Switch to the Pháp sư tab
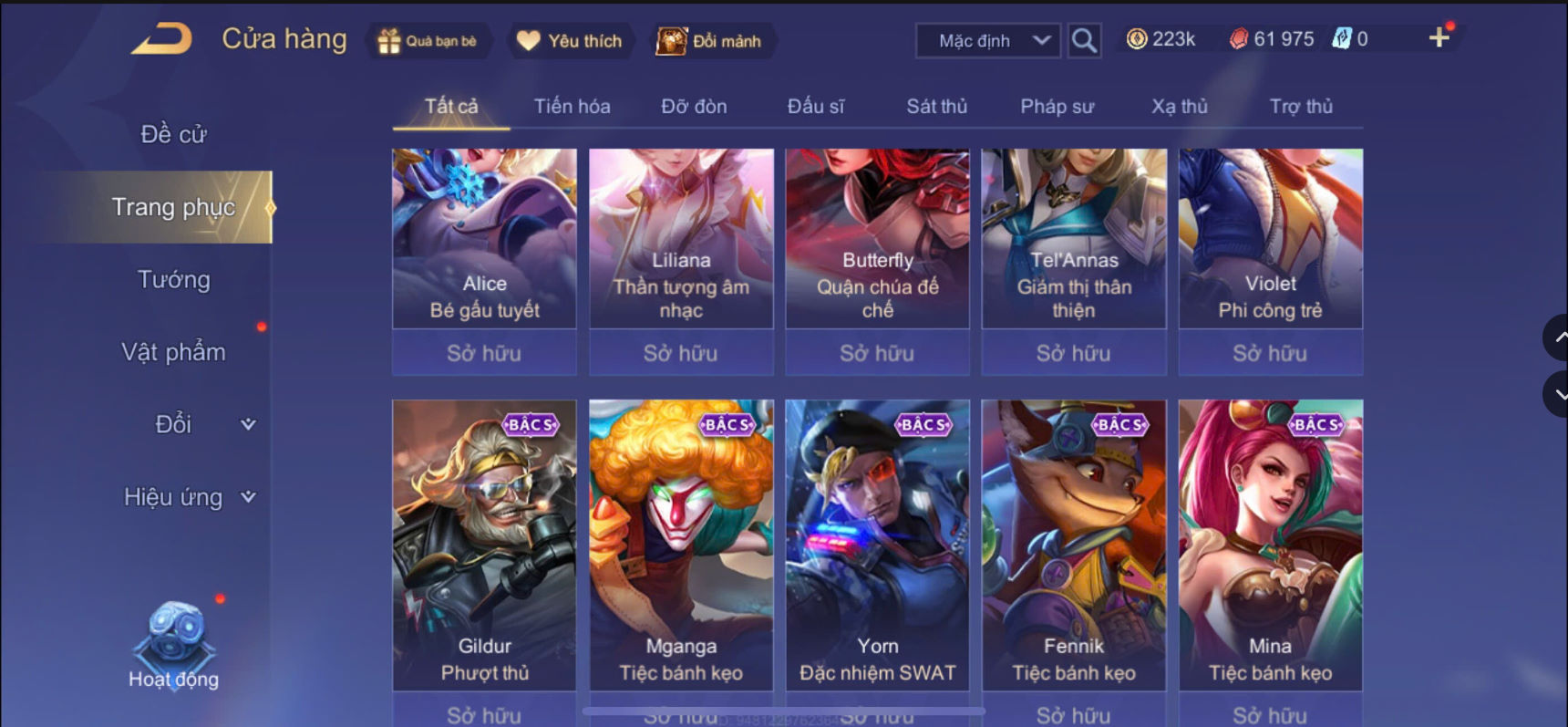Screen dimensions: 1568x727 click(1057, 107)
